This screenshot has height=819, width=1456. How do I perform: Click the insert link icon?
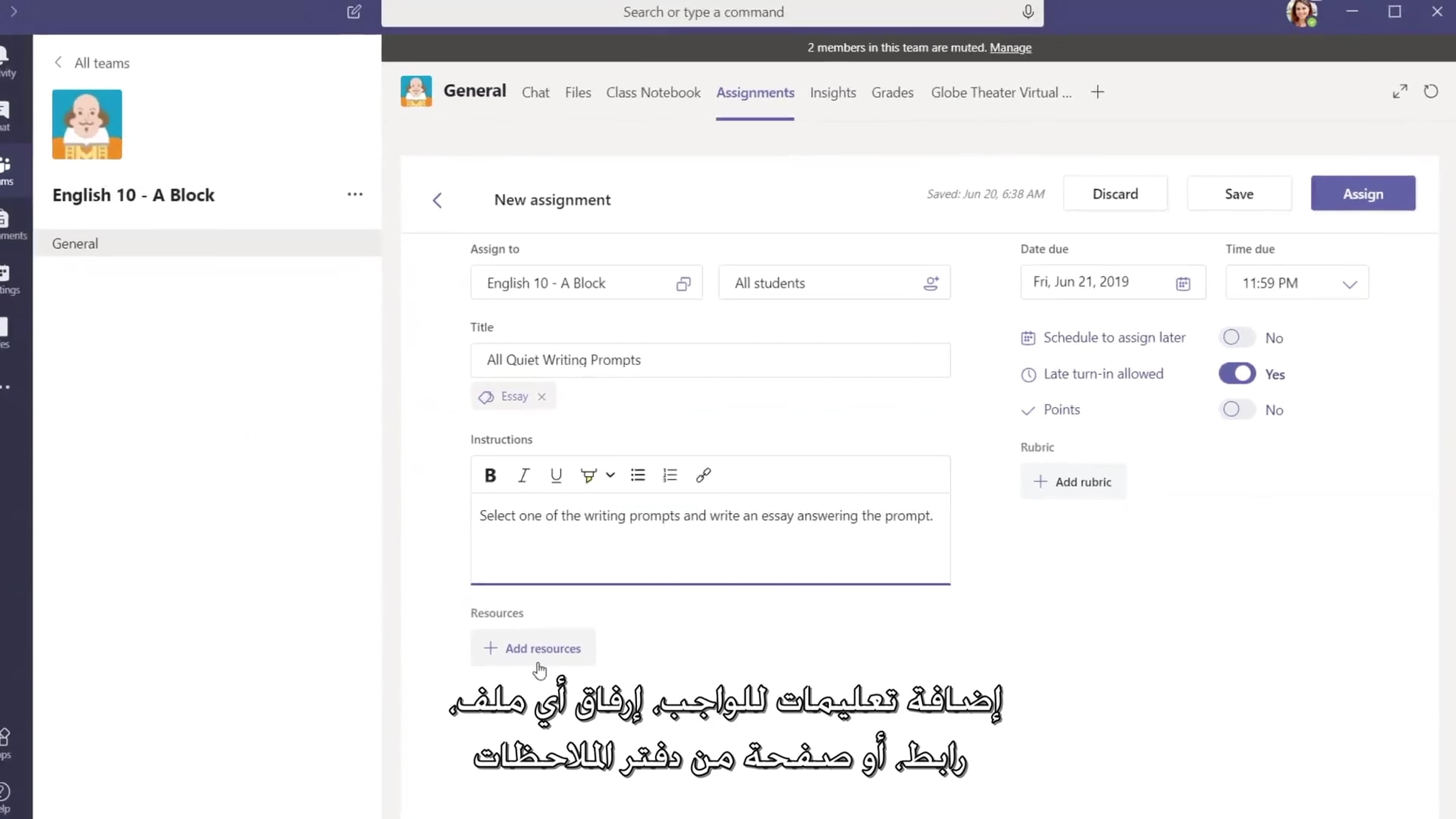(x=703, y=476)
